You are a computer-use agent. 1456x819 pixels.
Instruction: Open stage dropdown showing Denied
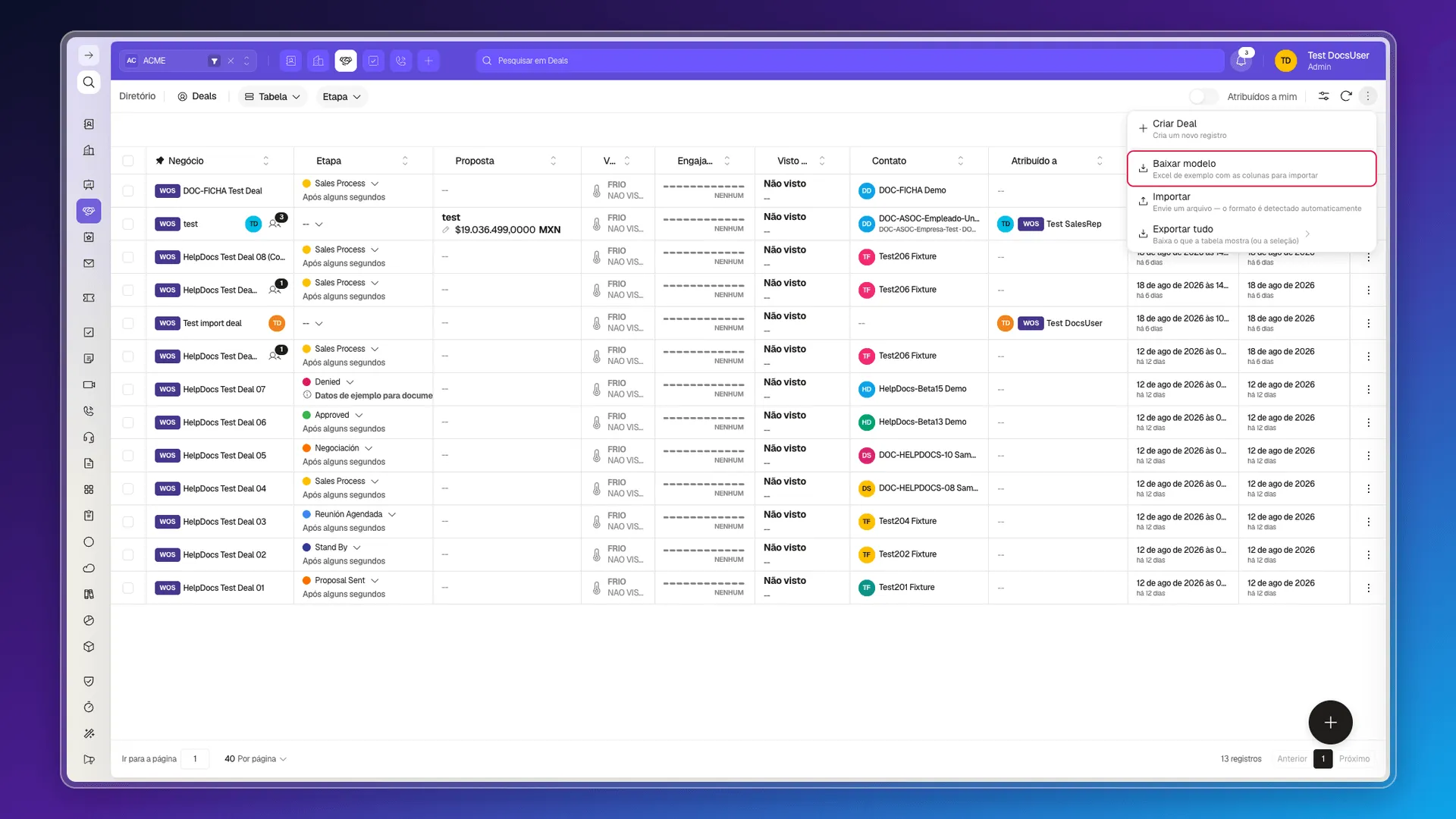pyautogui.click(x=350, y=382)
